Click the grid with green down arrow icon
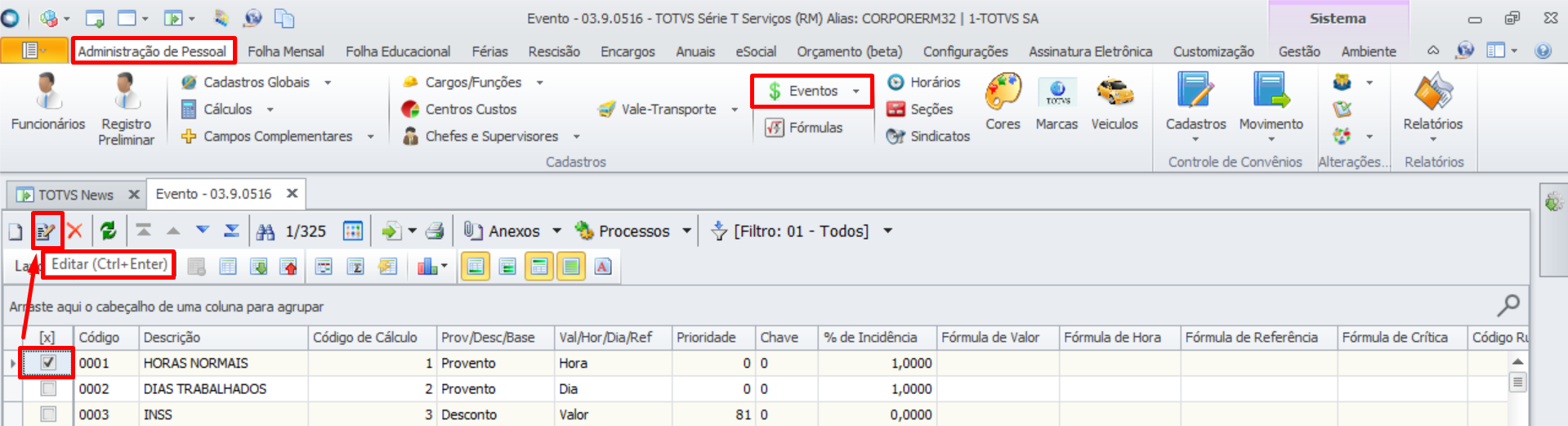The image size is (1568, 426). click(259, 267)
